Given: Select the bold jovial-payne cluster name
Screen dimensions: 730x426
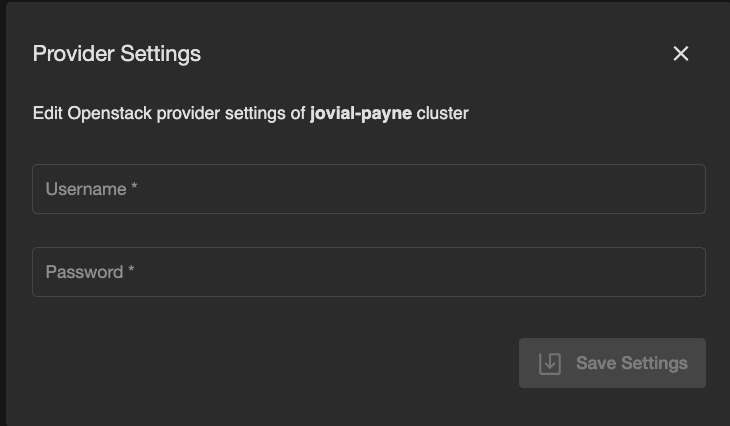Looking at the screenshot, I should pos(361,113).
